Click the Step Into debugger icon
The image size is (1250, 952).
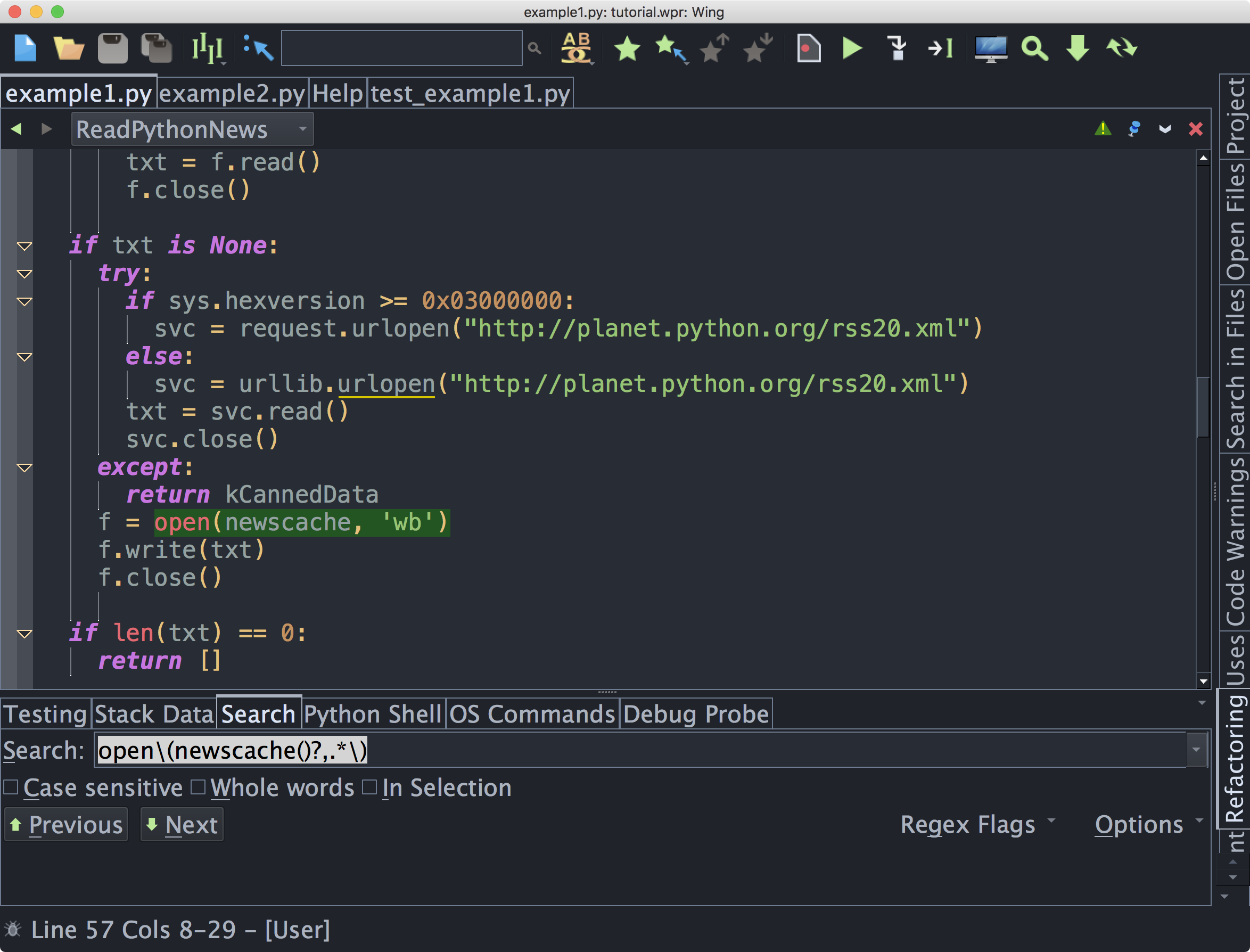pos(897,48)
